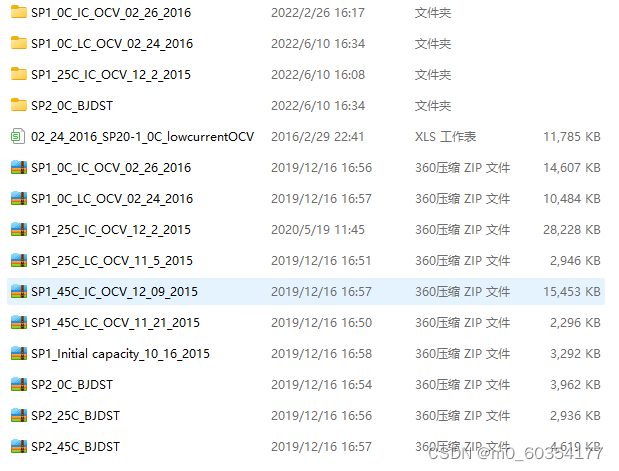Select the SP1_0C_LC_OCV_02_24_2016 ZIP file name
619x471 pixels.
coord(112,199)
